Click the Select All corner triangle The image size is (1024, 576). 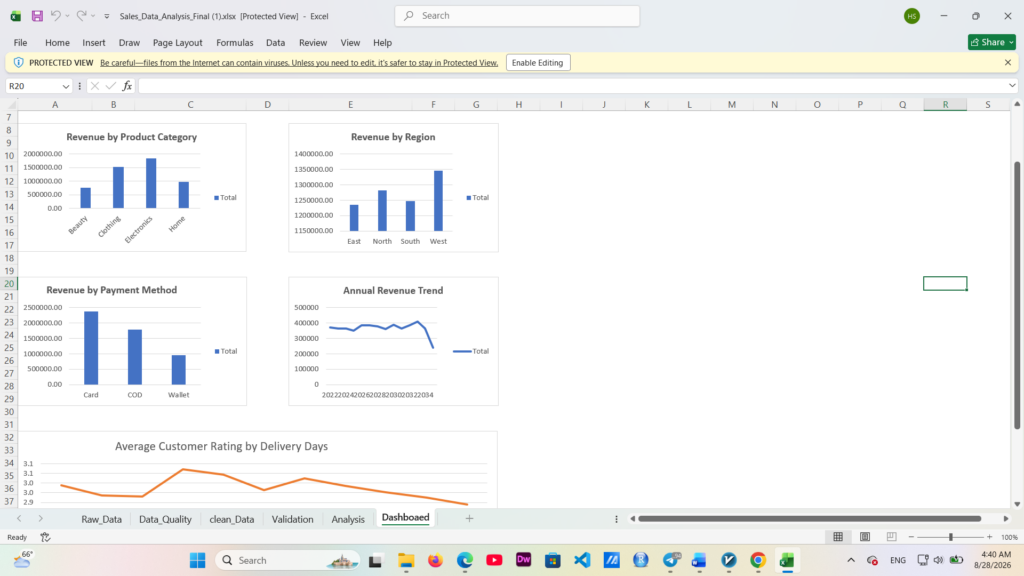(x=11, y=104)
